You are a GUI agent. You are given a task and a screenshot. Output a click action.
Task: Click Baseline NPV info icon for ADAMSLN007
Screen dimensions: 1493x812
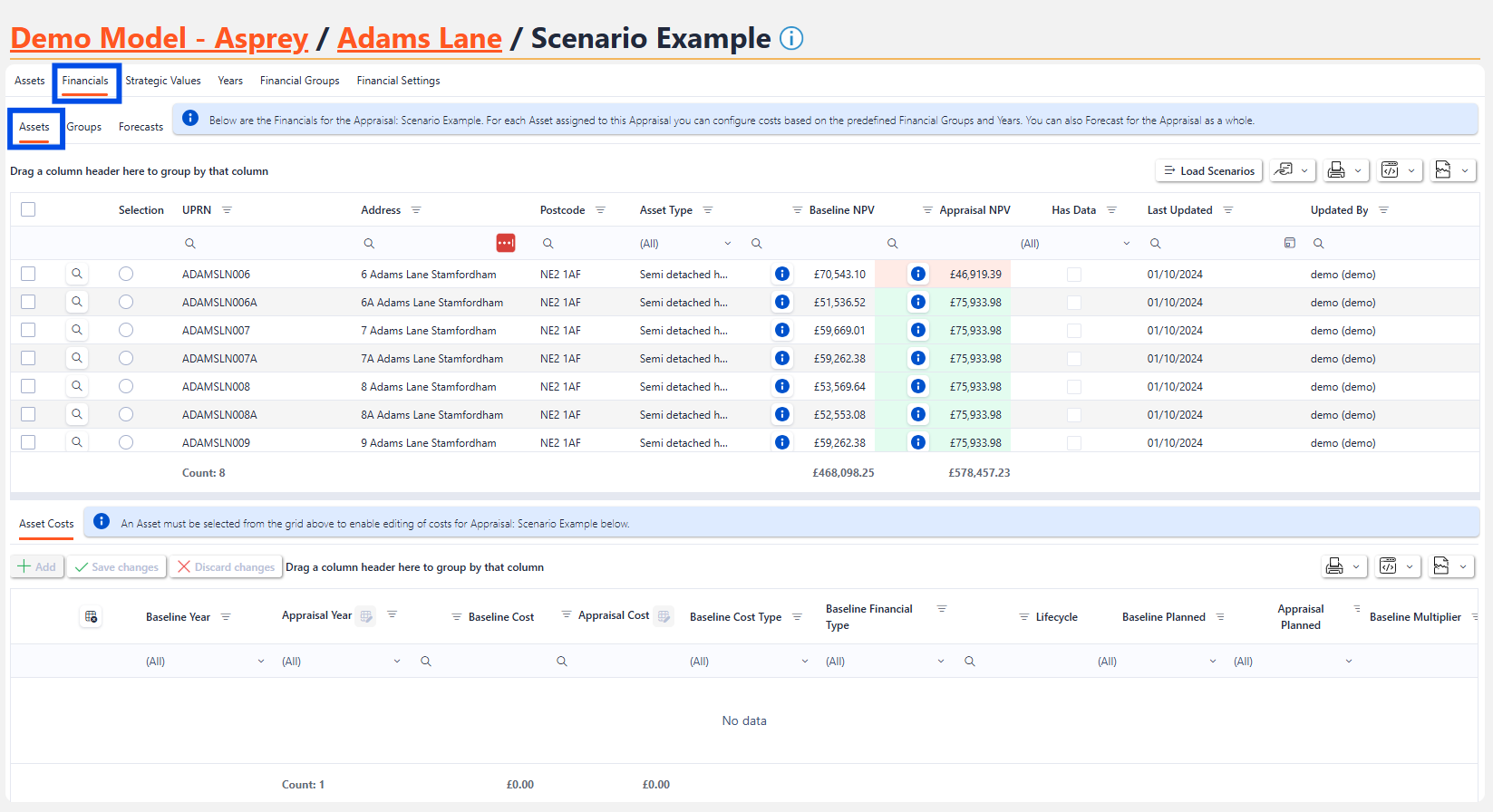coord(782,330)
